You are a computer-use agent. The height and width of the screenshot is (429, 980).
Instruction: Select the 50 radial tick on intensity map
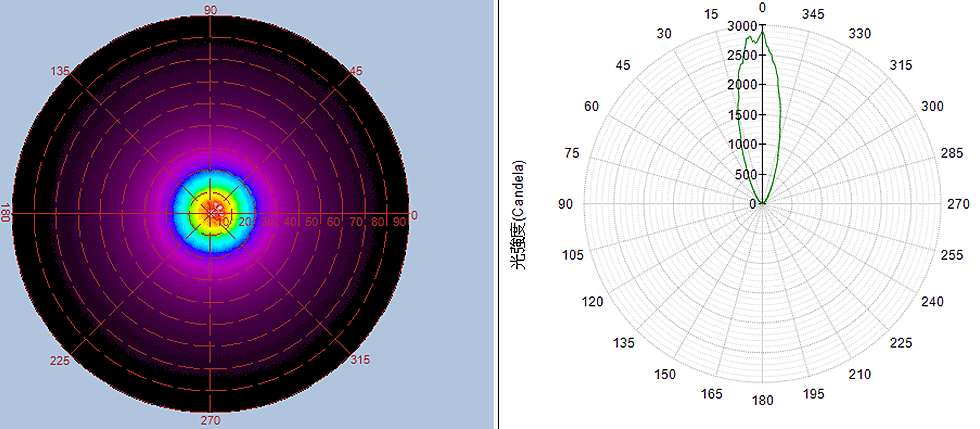pos(313,221)
